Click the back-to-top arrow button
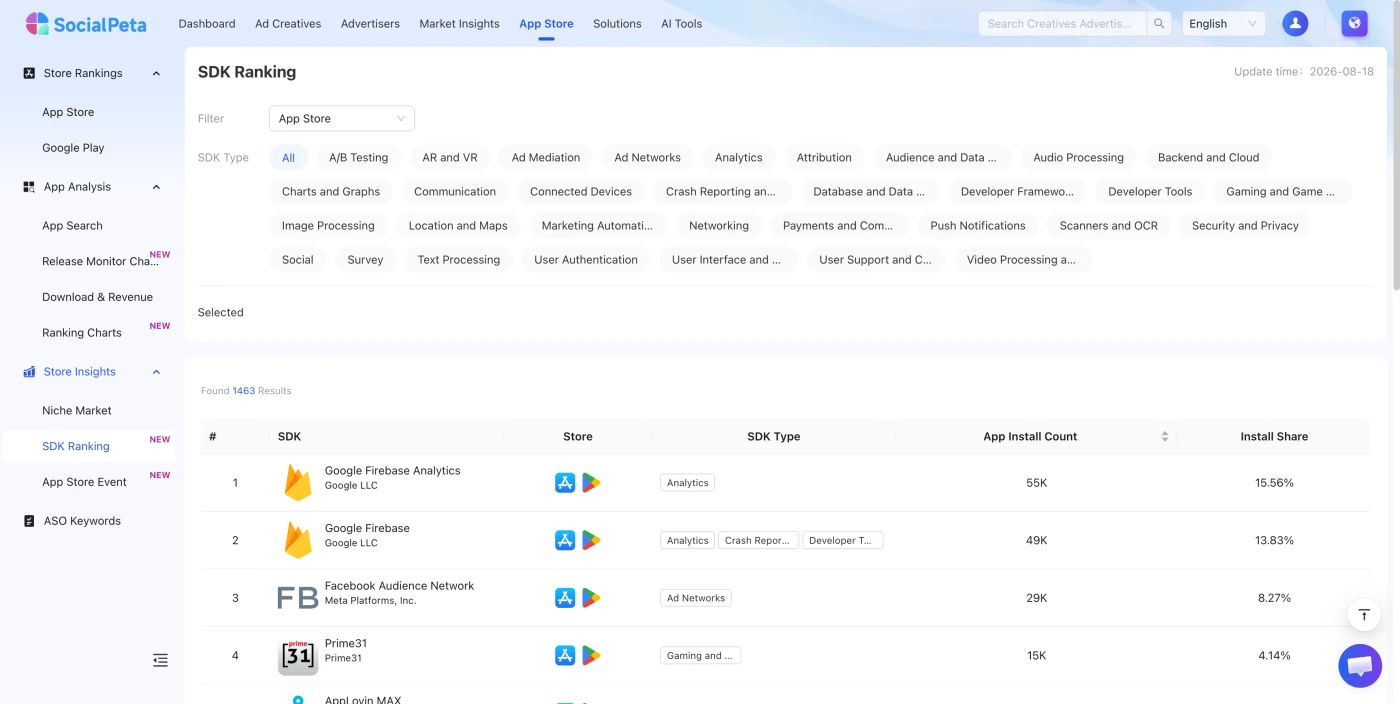 1364,614
